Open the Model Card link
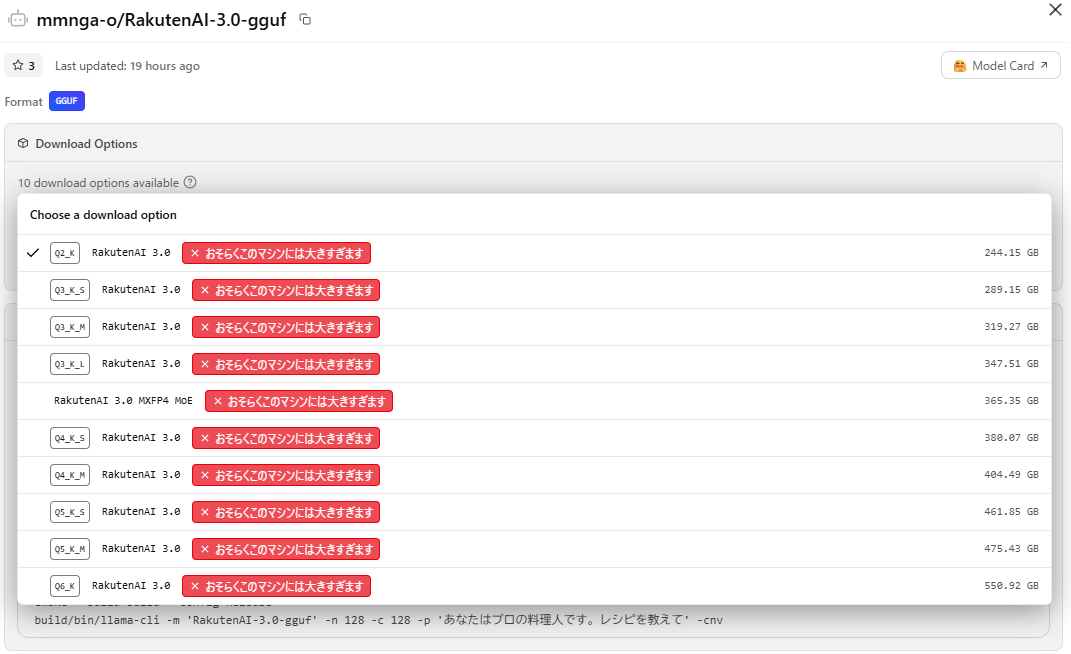 (x=1000, y=66)
